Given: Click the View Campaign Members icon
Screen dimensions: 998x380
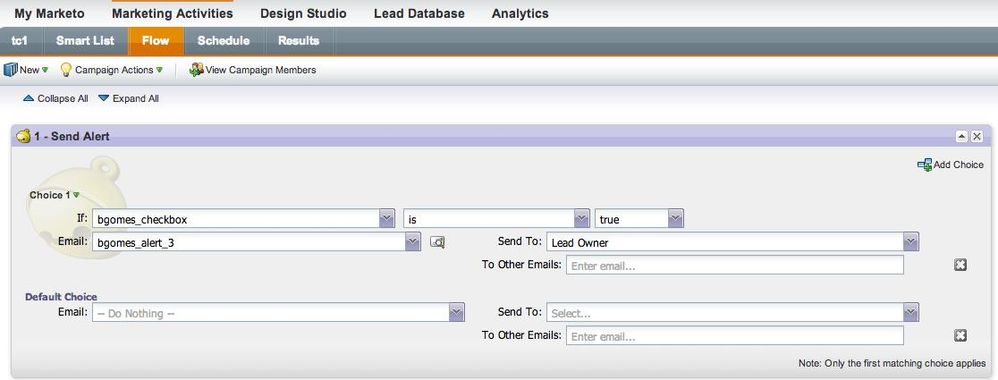Looking at the screenshot, I should coord(196,69).
